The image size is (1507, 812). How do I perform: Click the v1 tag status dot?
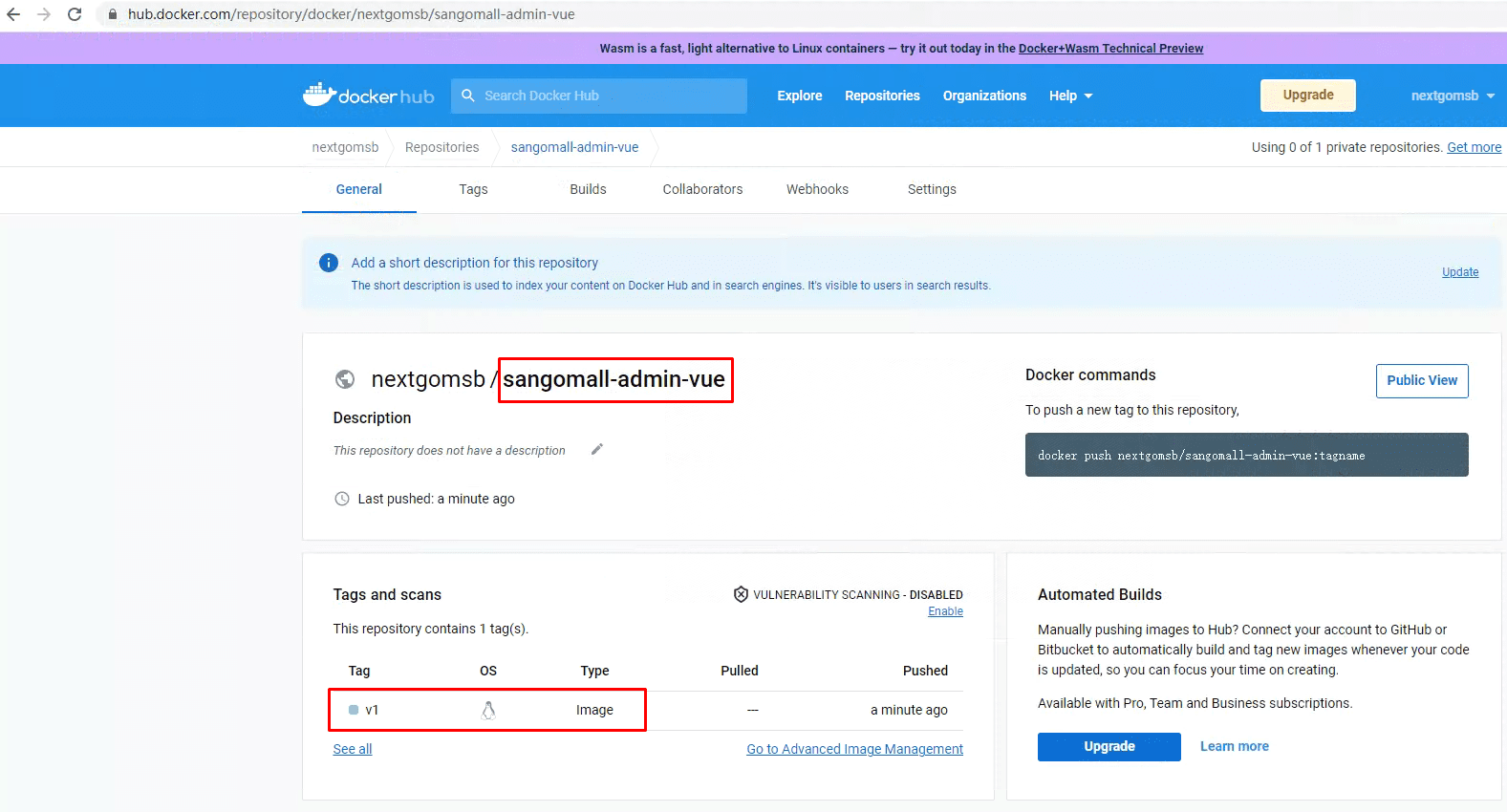coord(354,710)
